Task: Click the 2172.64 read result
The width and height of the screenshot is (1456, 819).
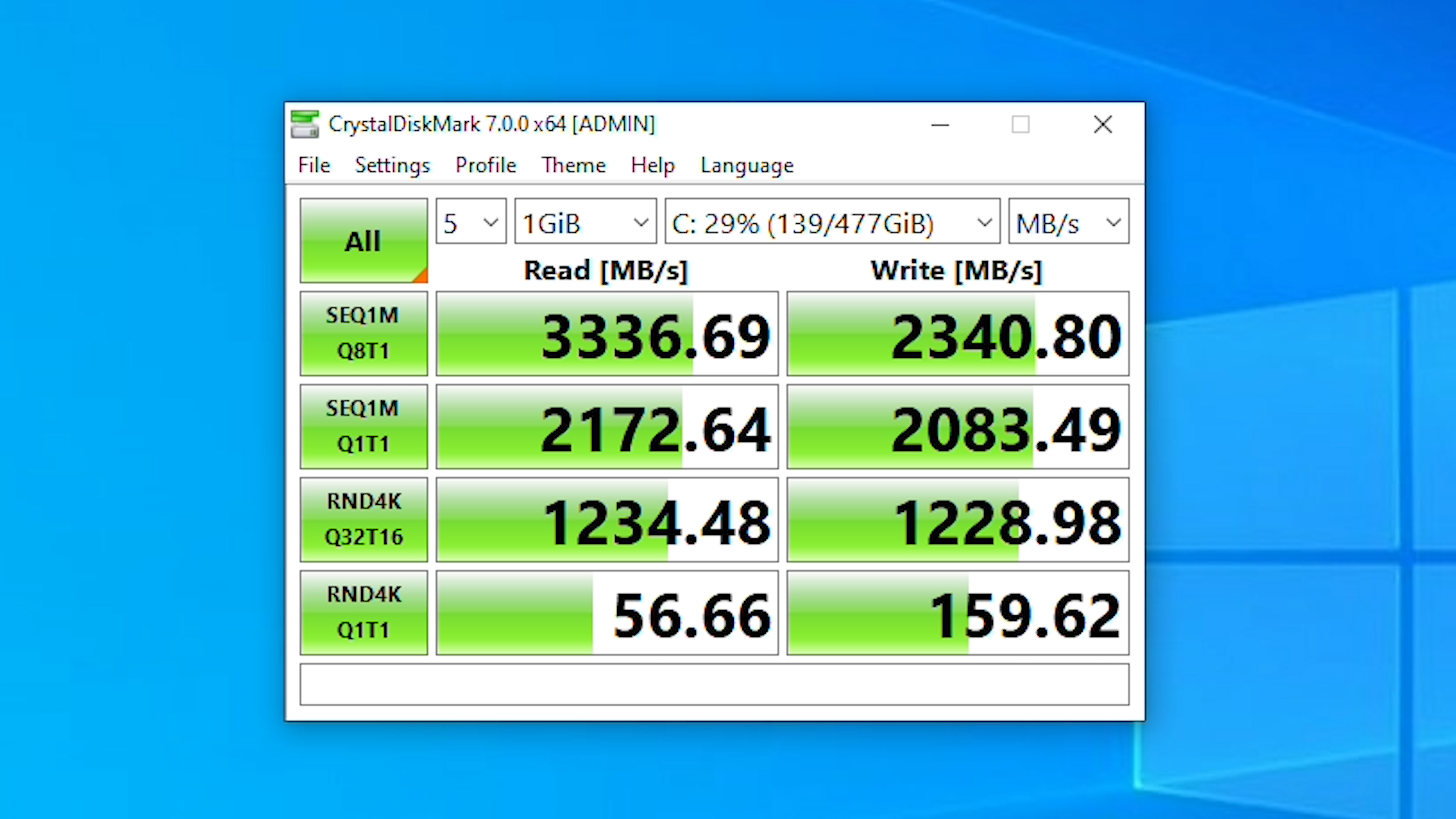Action: [607, 426]
